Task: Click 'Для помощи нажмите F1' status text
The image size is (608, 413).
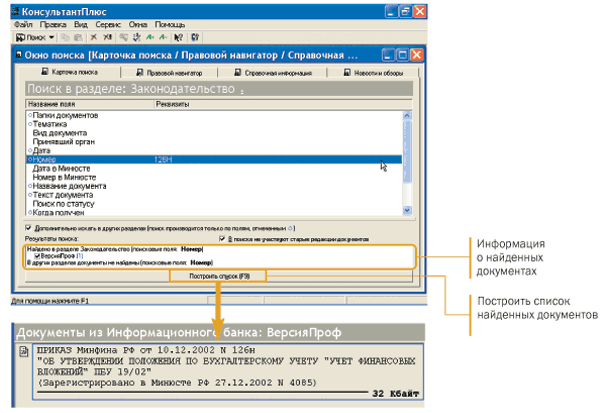Action: tap(50, 301)
